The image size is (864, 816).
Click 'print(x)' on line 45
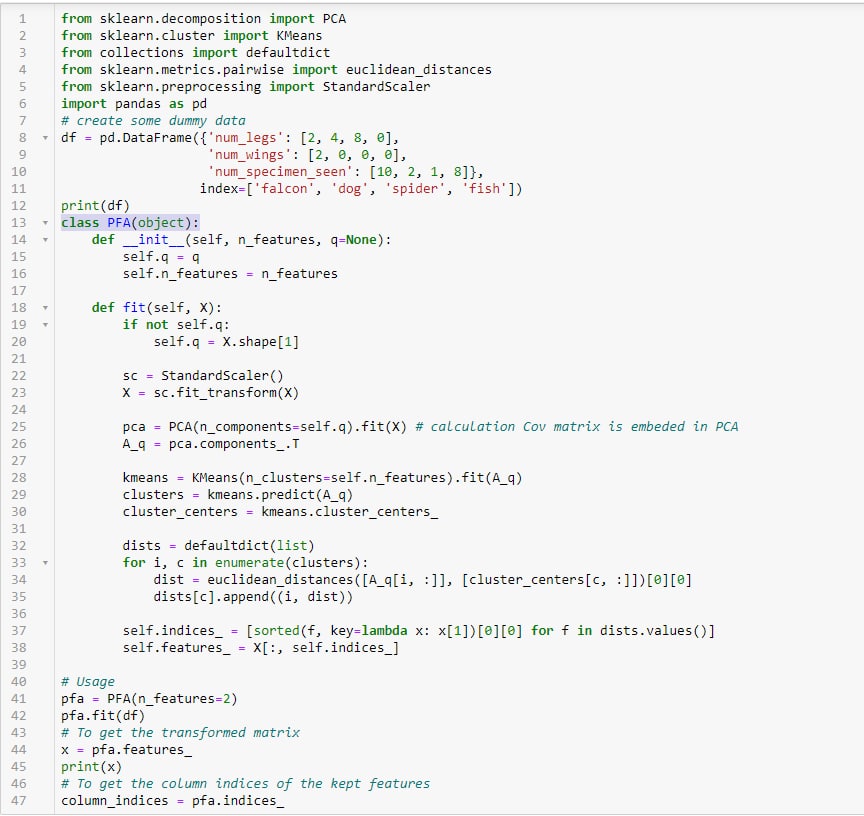pos(91,766)
